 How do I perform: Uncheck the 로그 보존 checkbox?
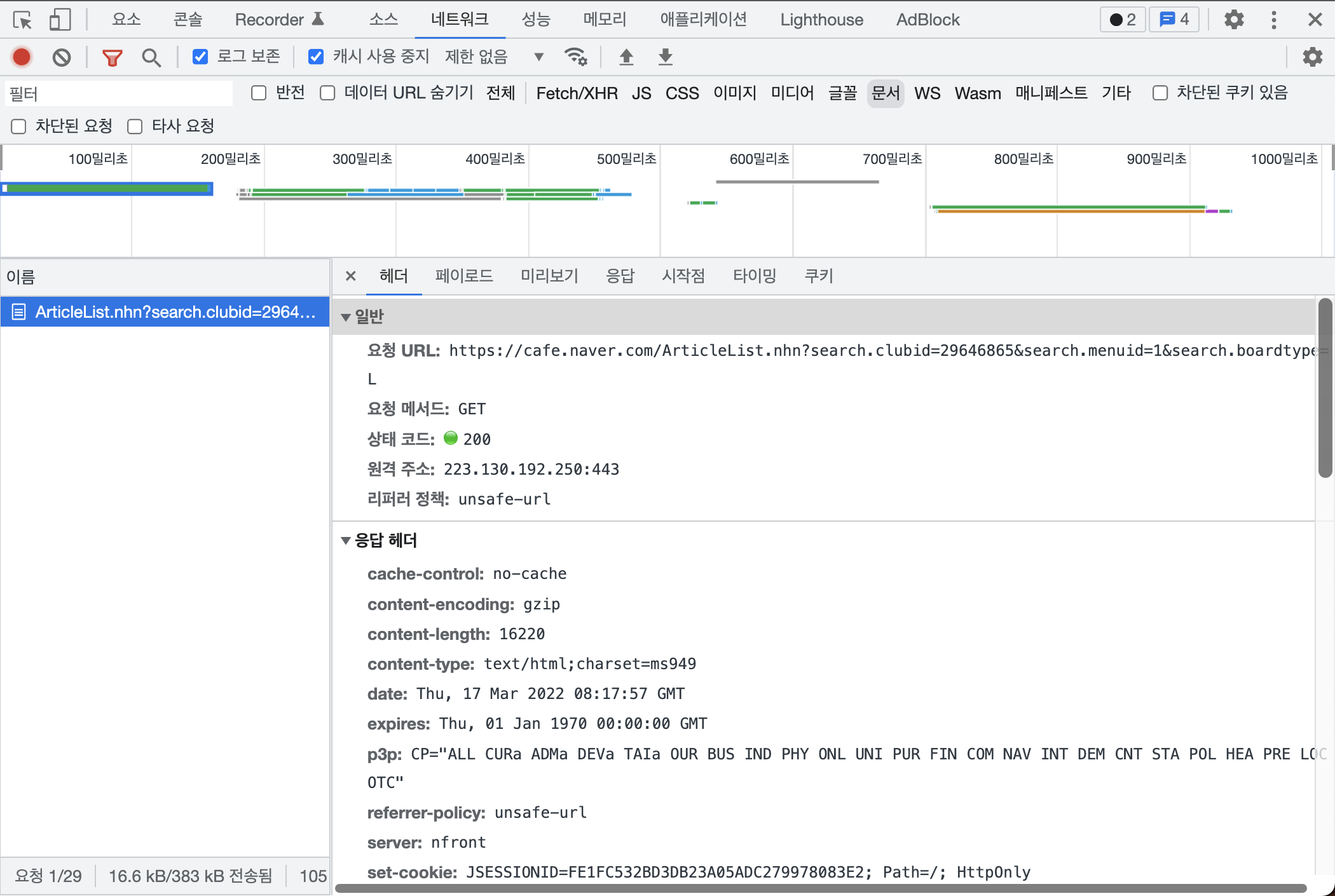pyautogui.click(x=200, y=57)
